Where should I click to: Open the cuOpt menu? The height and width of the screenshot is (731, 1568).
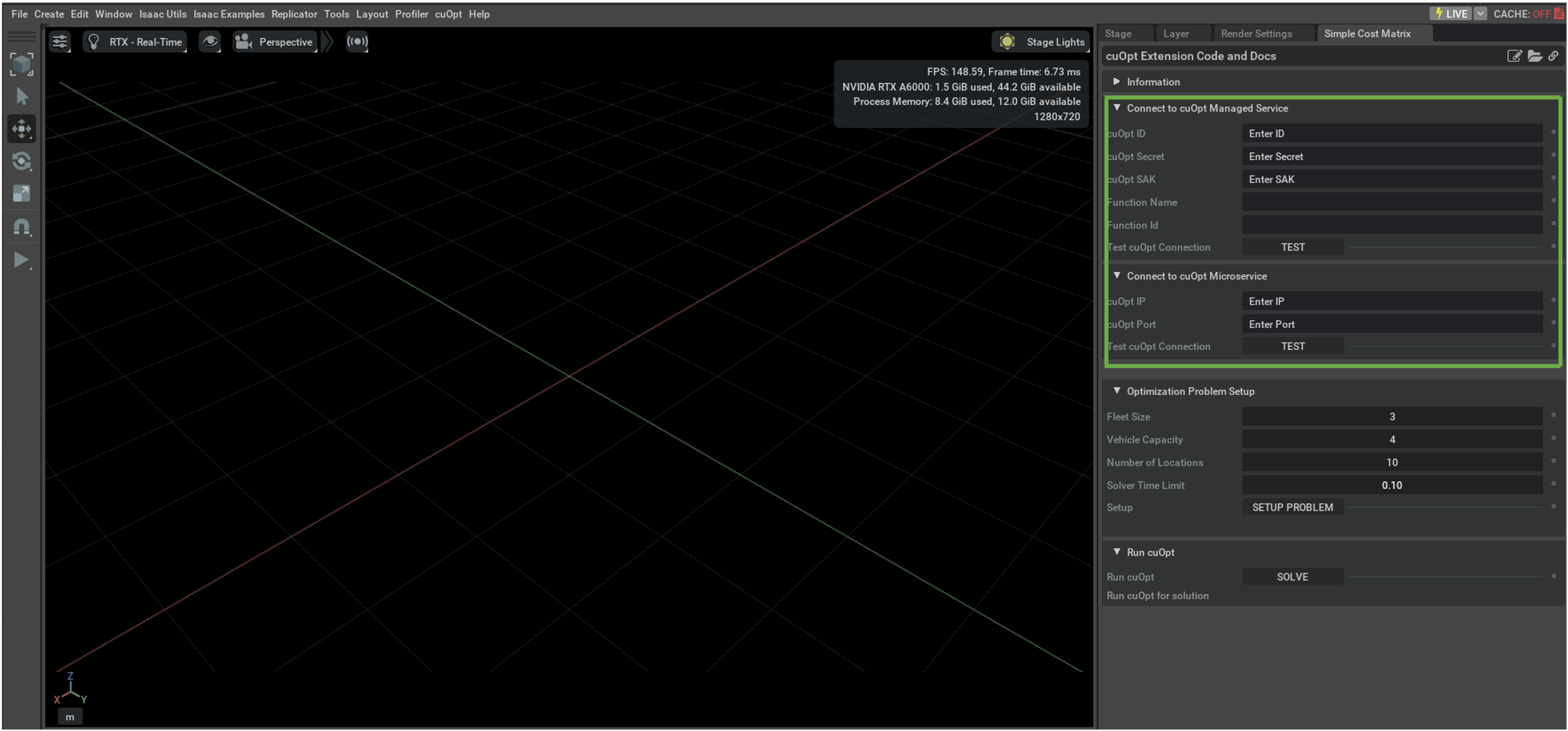click(448, 14)
